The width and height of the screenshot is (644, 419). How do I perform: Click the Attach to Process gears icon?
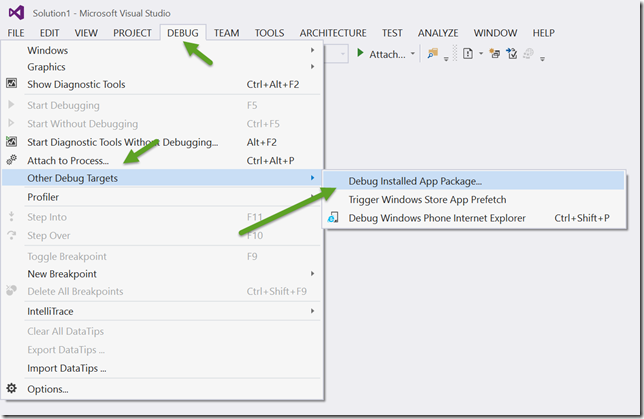coord(12,160)
